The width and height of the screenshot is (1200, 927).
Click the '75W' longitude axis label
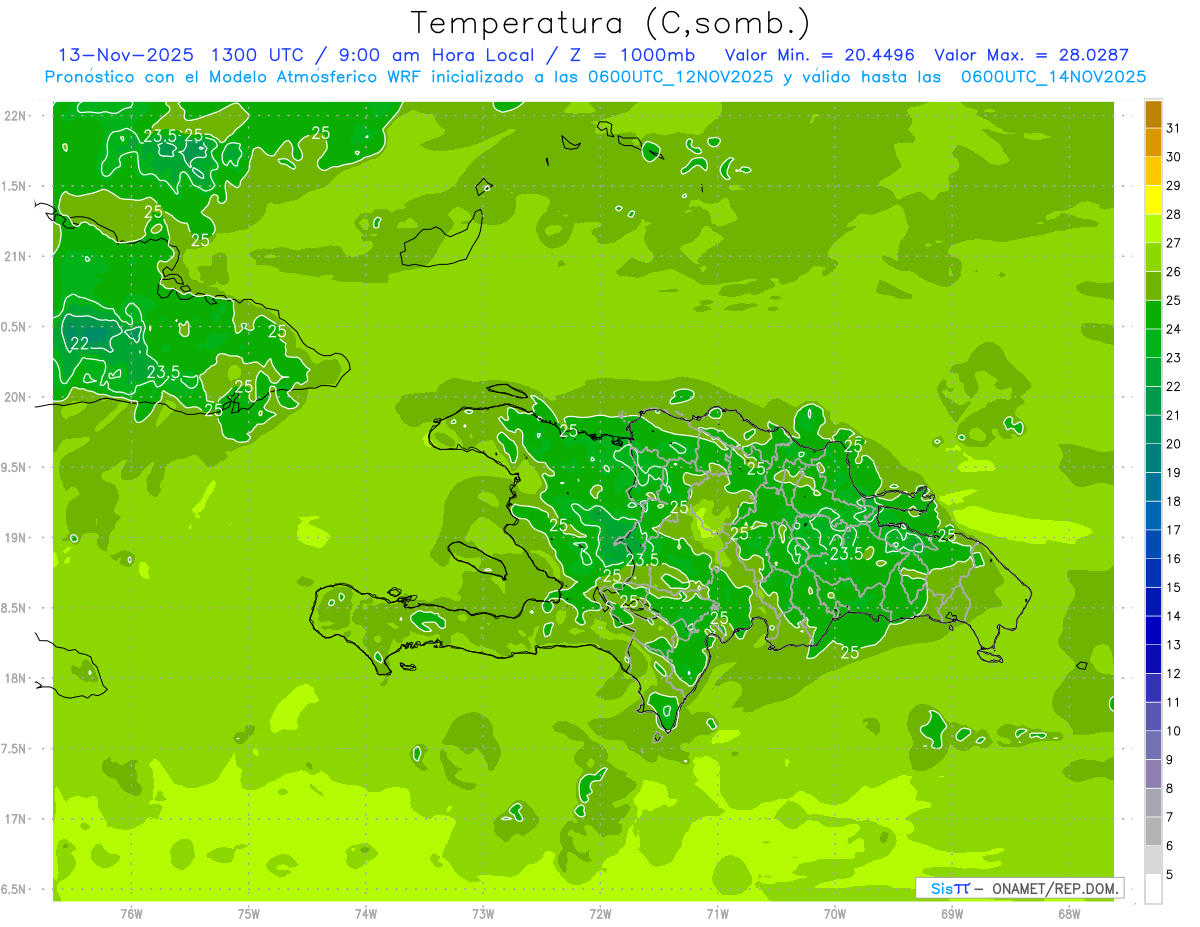click(249, 914)
